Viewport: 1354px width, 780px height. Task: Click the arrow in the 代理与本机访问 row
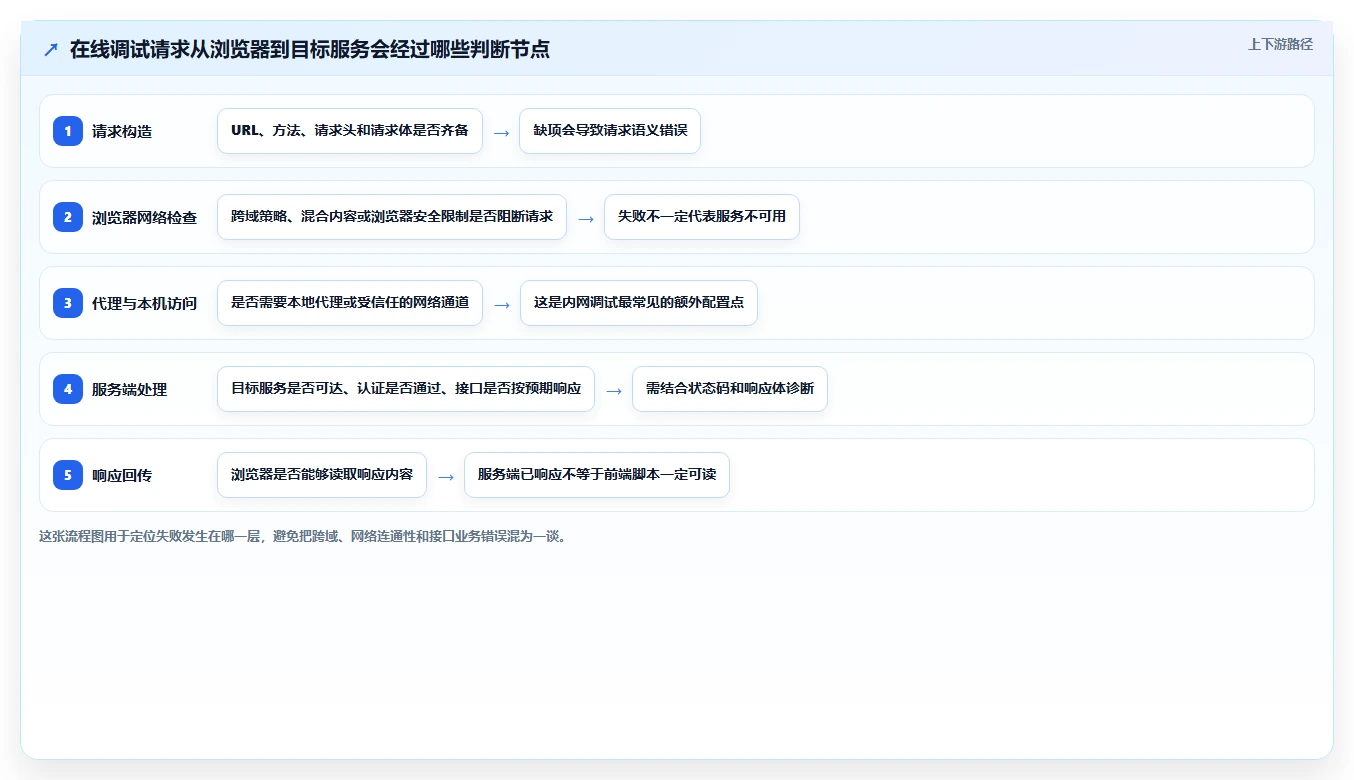502,304
